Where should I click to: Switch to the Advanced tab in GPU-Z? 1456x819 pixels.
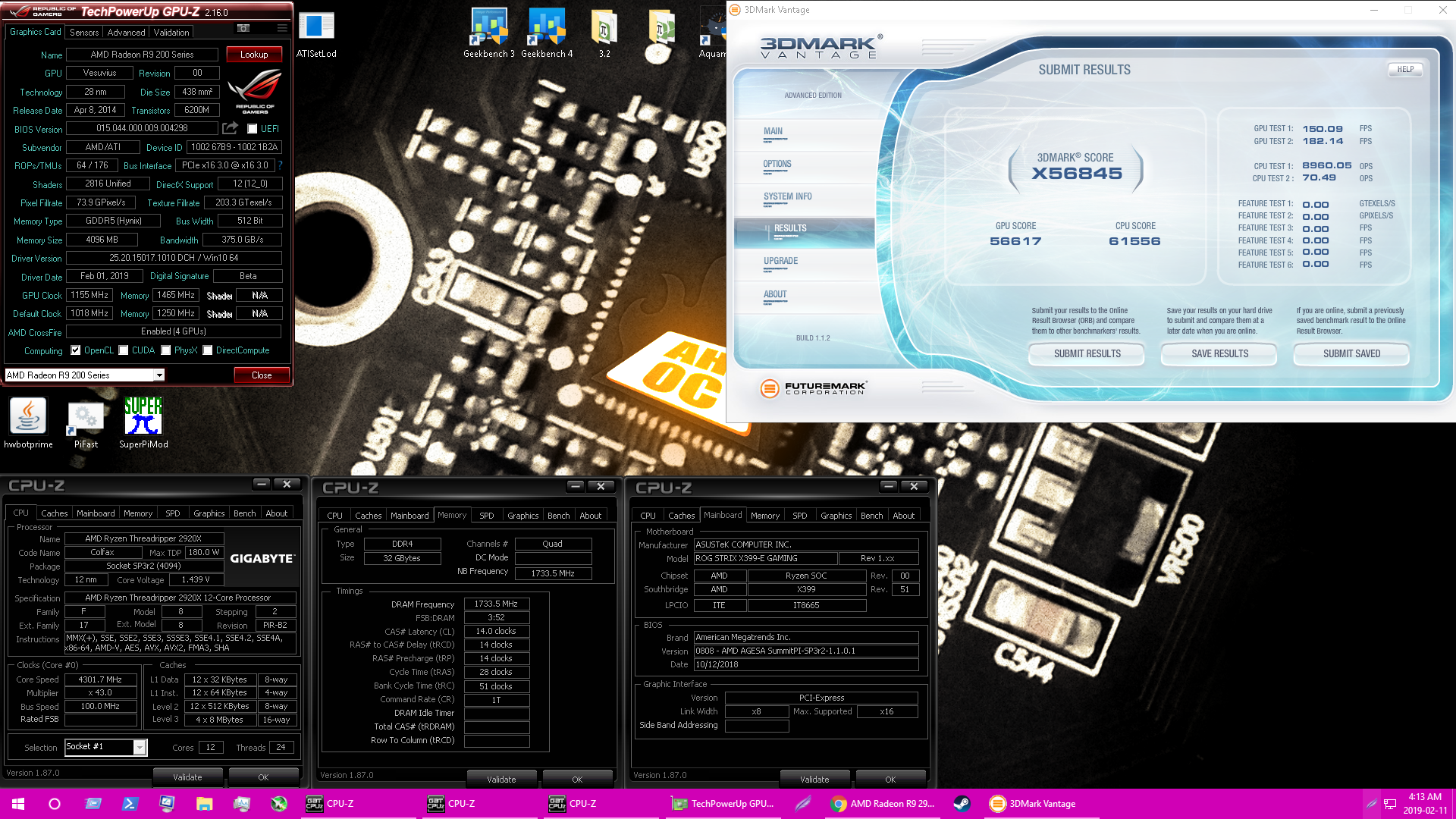[126, 33]
